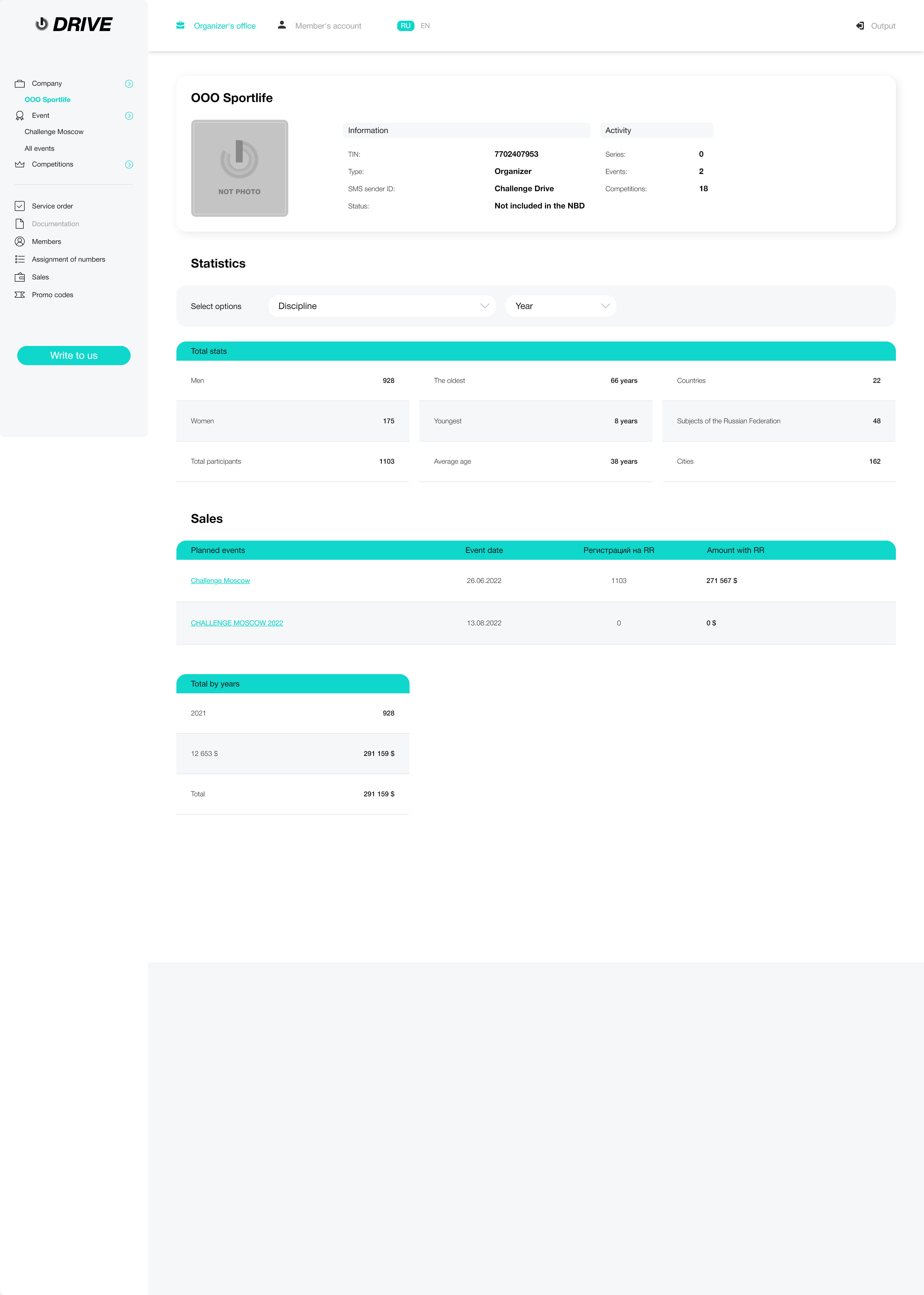This screenshot has width=924, height=1295.
Task: Click the Competitions count 18
Action: tap(703, 189)
